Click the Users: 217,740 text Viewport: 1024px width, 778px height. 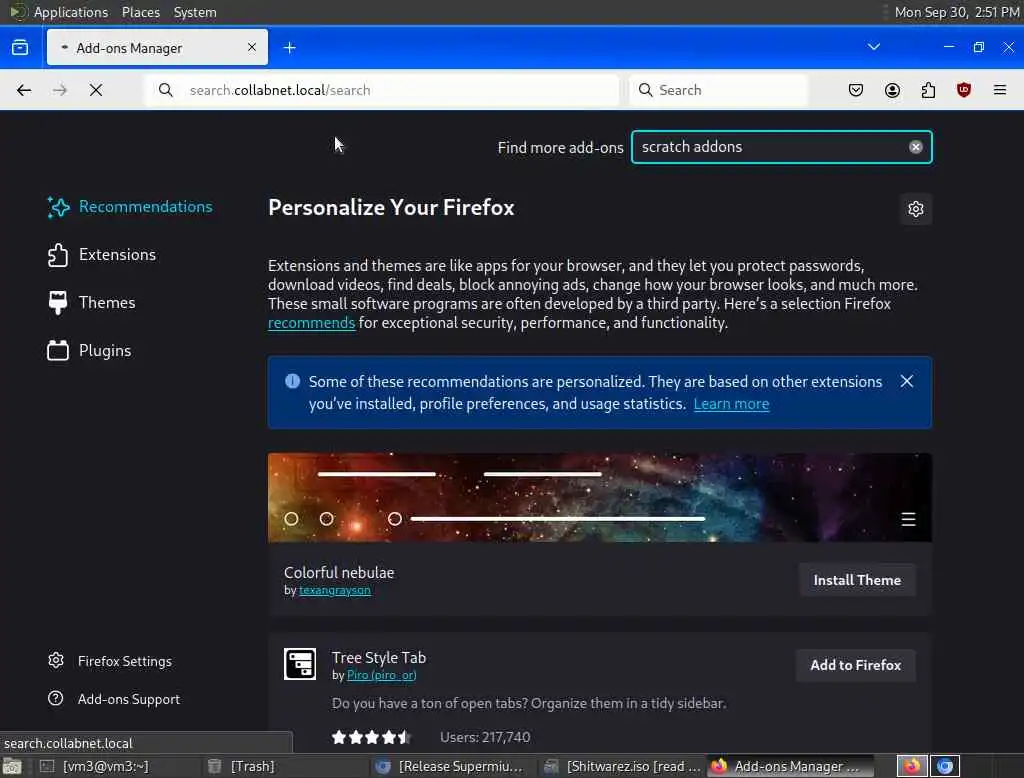(x=485, y=737)
